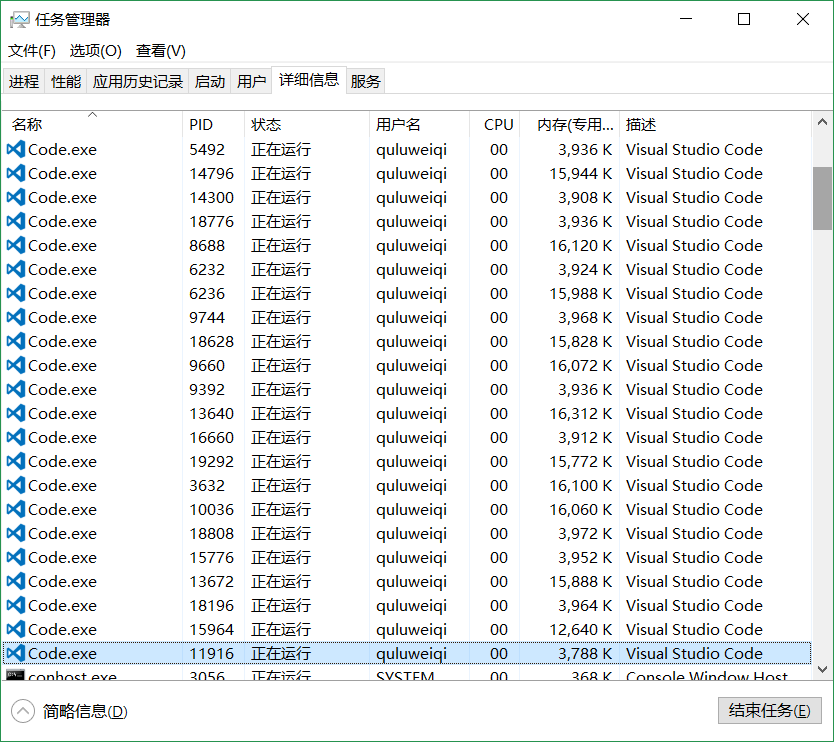Click the Task Manager icon in the title bar
Viewport: 834px width, 742px height.
22,18
